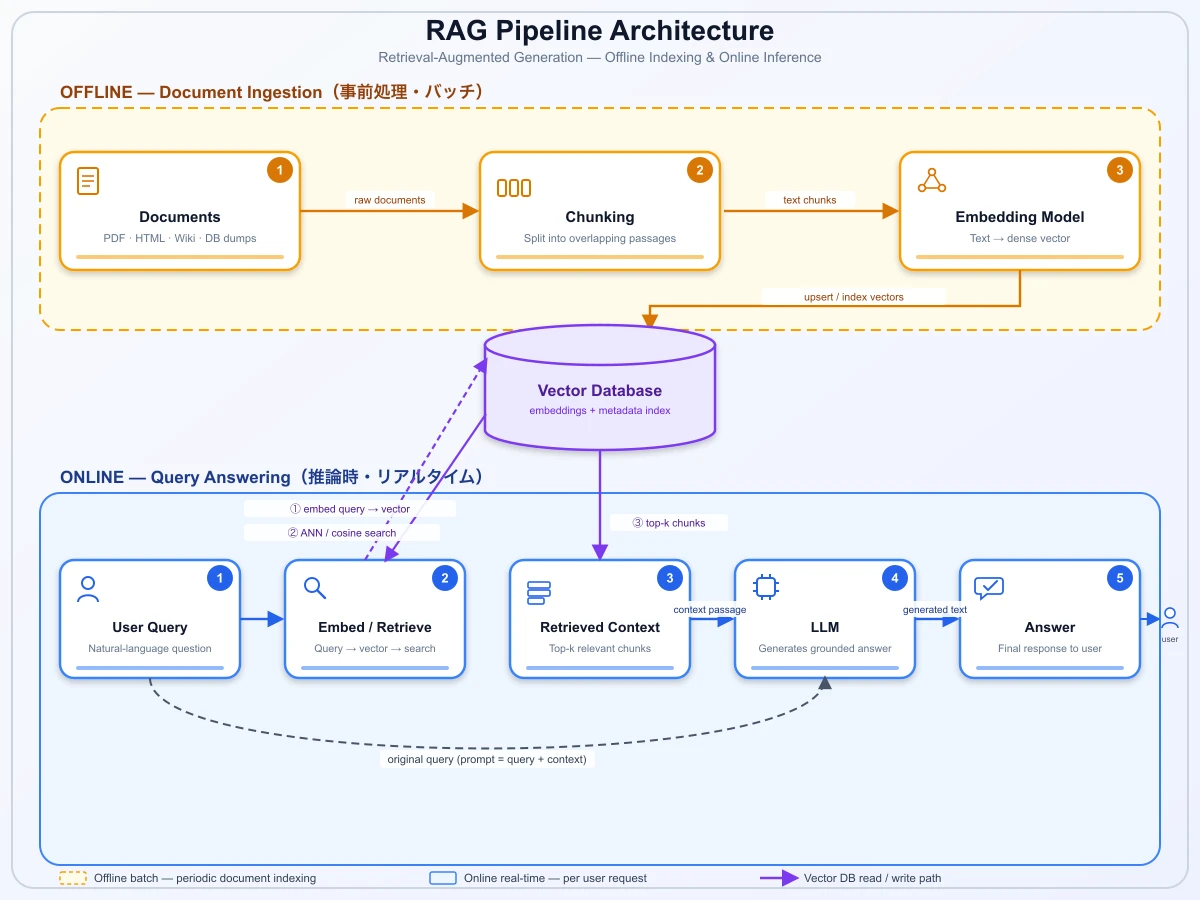Click the blue badge 4 on LLM

[x=895, y=578]
